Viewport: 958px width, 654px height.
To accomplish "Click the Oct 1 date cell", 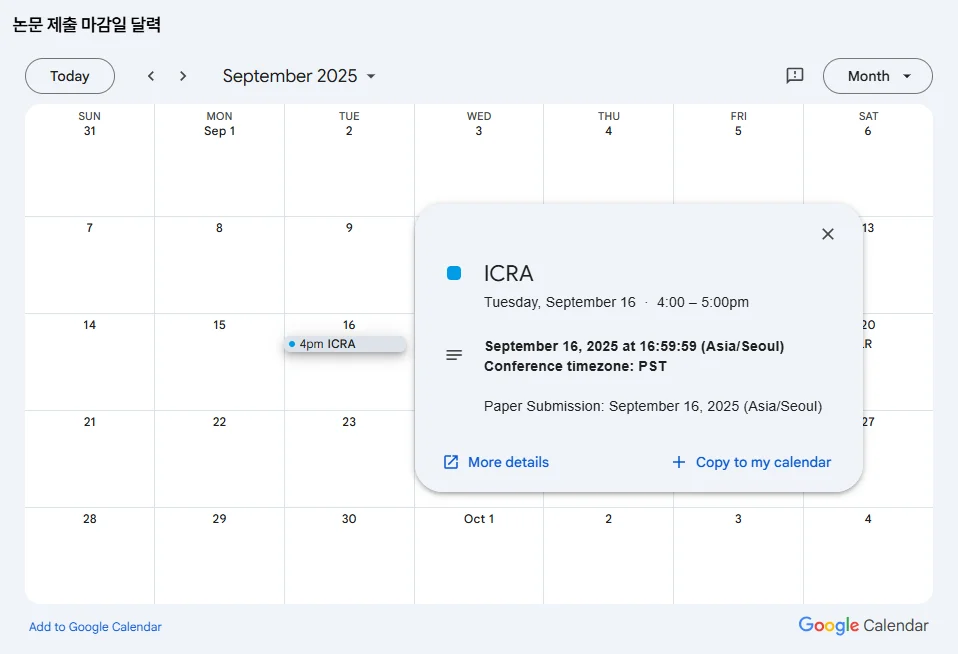I will 479,555.
